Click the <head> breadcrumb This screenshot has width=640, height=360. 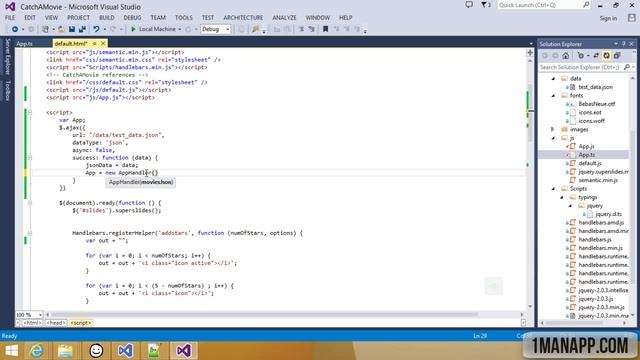(56, 323)
